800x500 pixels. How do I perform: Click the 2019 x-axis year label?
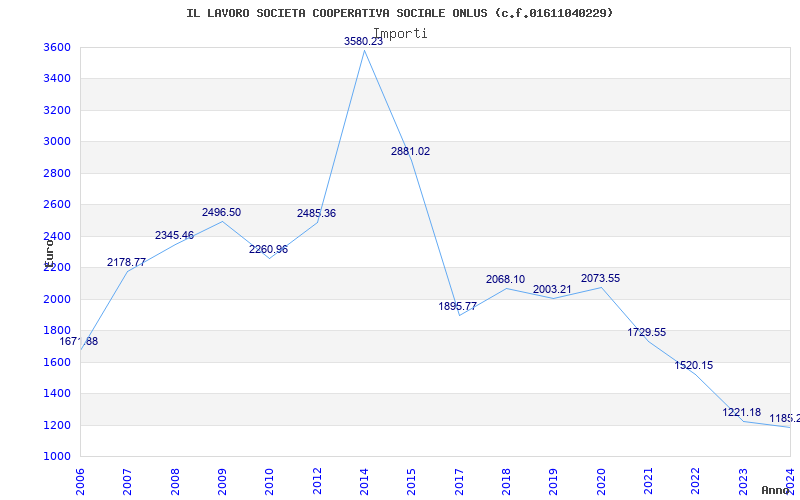click(x=554, y=481)
